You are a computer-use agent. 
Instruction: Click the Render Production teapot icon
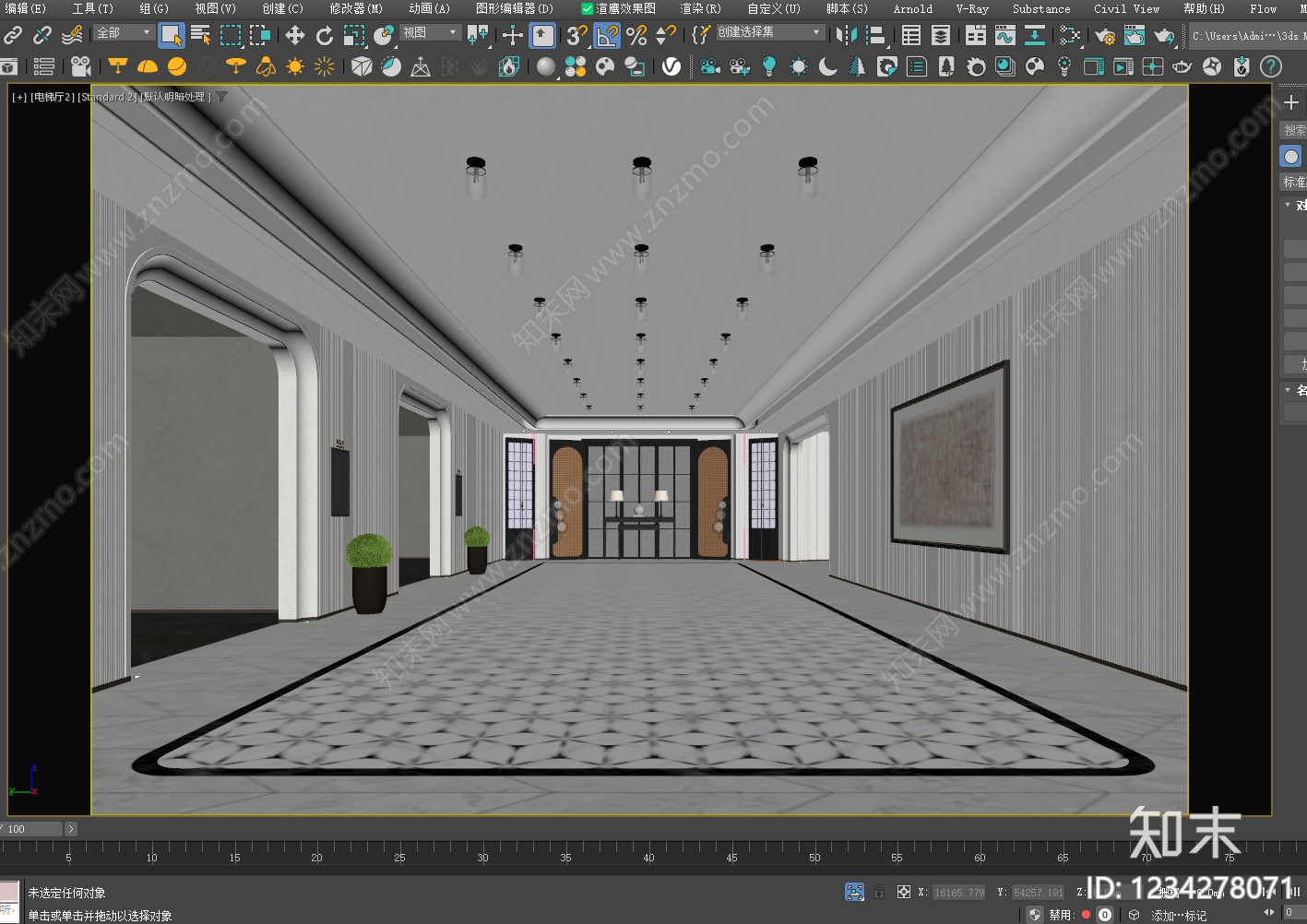tap(1164, 36)
